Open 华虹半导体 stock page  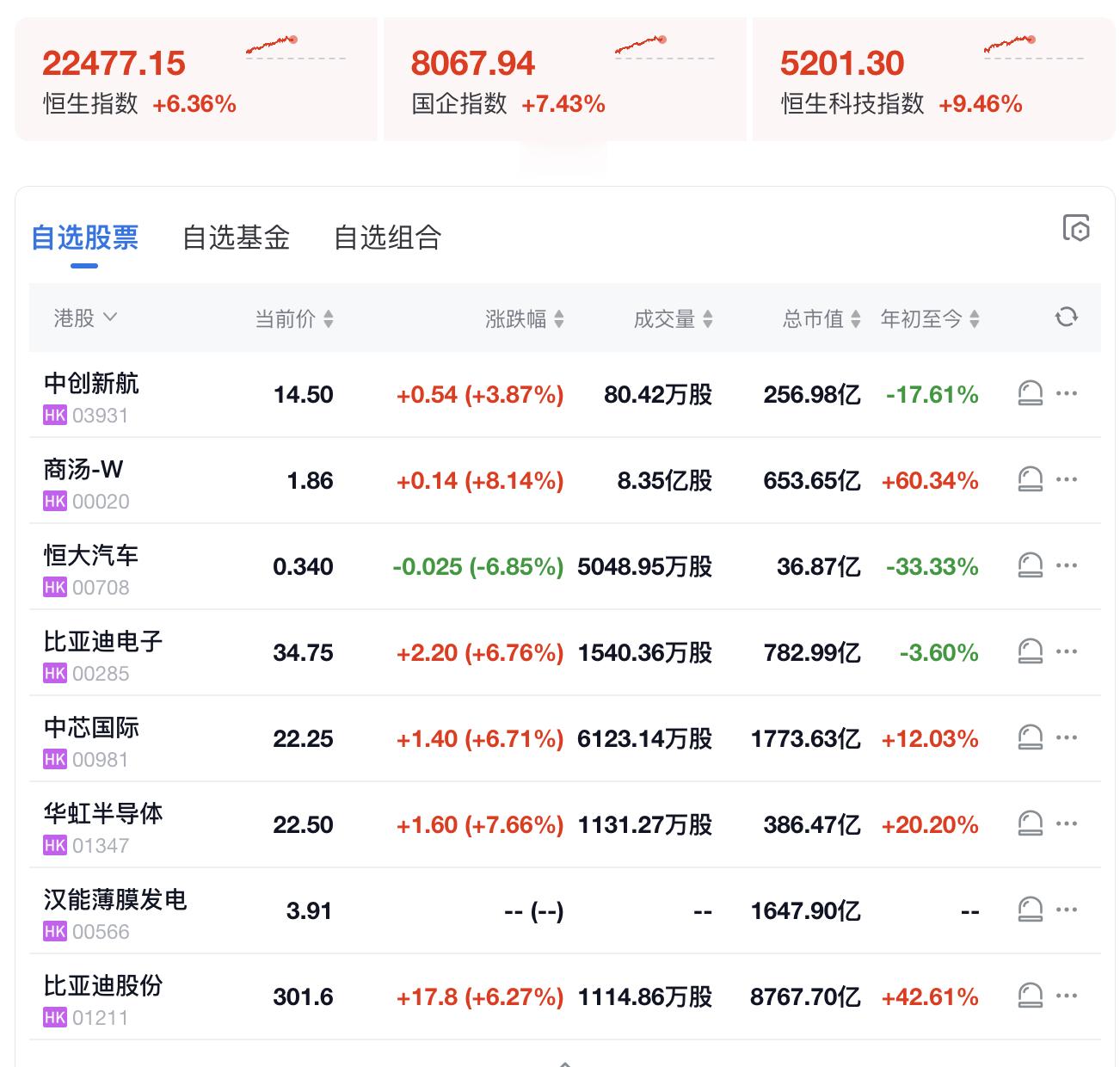point(103,813)
